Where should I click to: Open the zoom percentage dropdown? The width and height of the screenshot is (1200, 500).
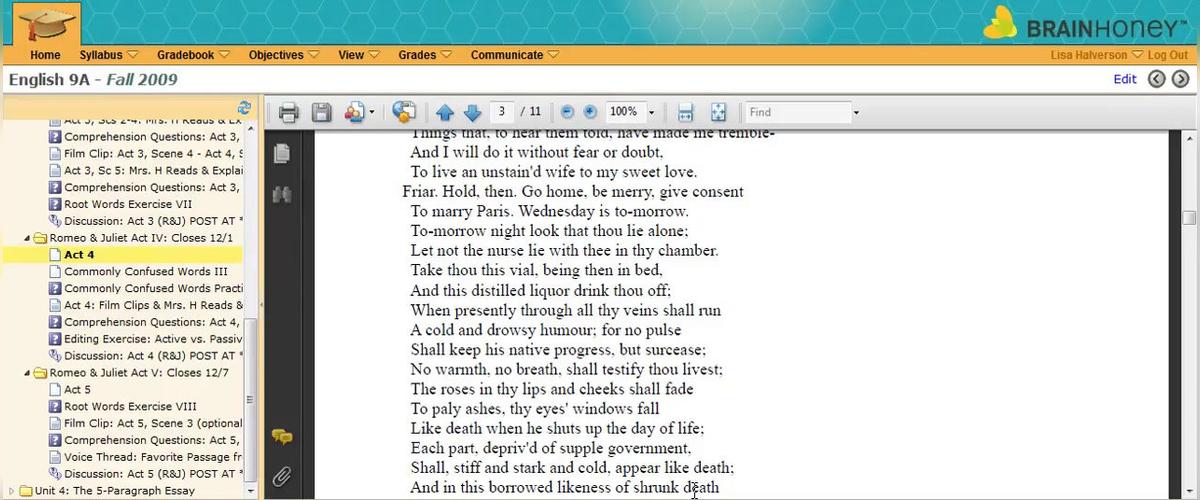tap(651, 112)
